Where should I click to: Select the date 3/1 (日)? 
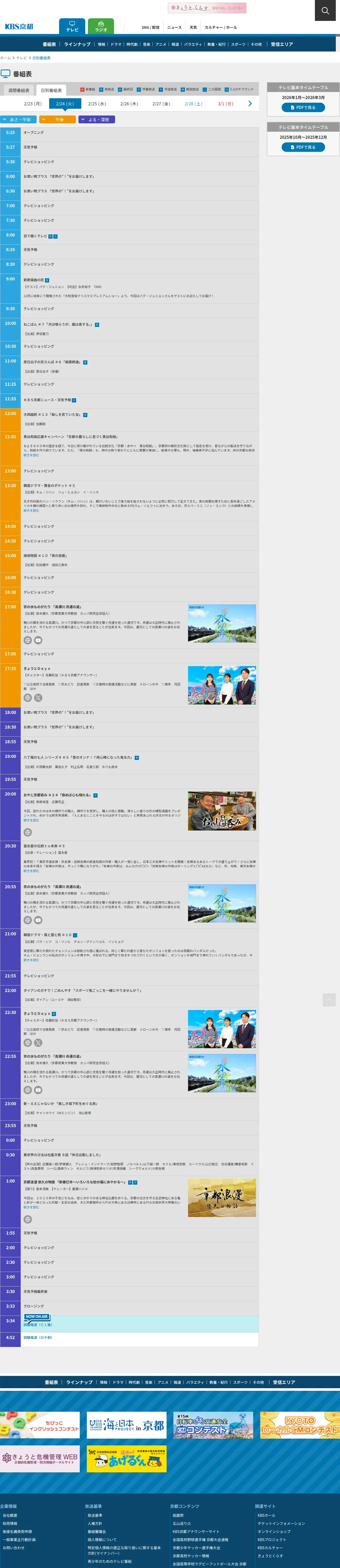tap(225, 104)
